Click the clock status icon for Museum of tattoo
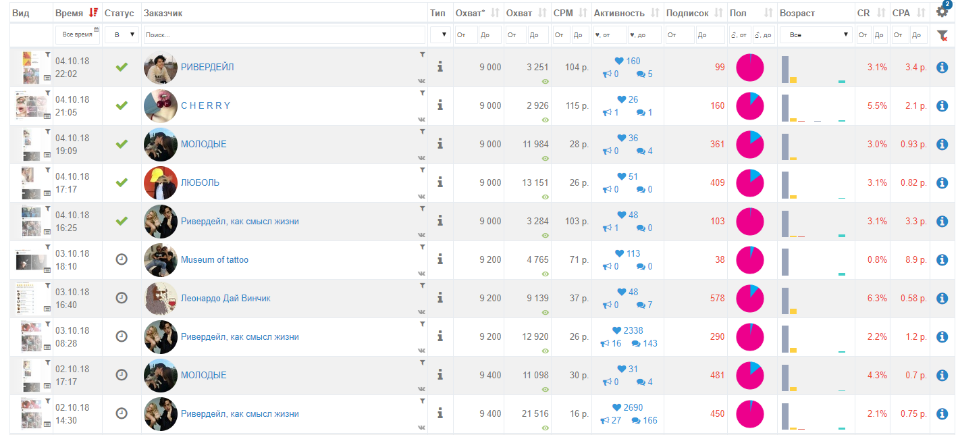 point(122,259)
